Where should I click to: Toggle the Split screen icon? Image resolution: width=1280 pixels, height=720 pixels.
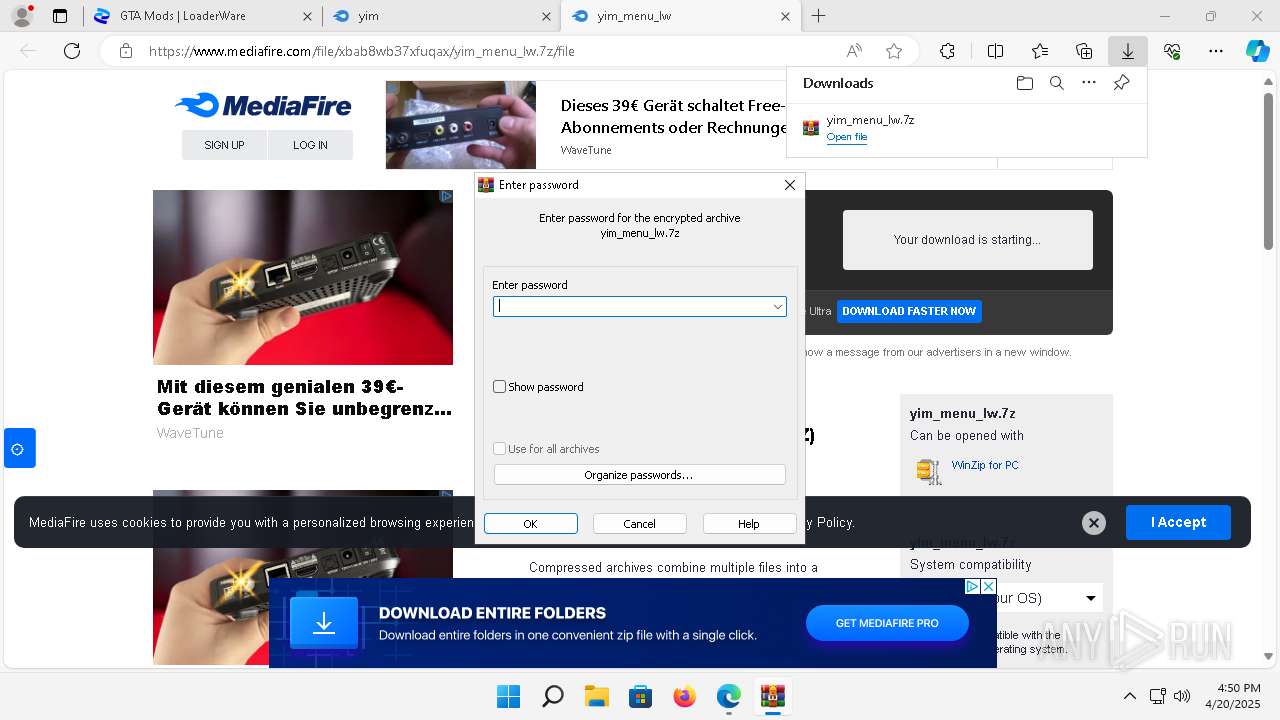point(995,51)
